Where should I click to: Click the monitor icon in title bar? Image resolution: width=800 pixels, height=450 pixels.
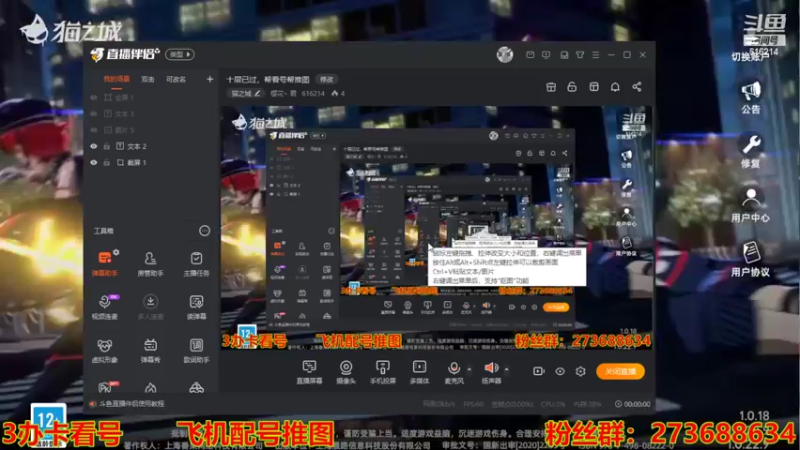click(546, 55)
